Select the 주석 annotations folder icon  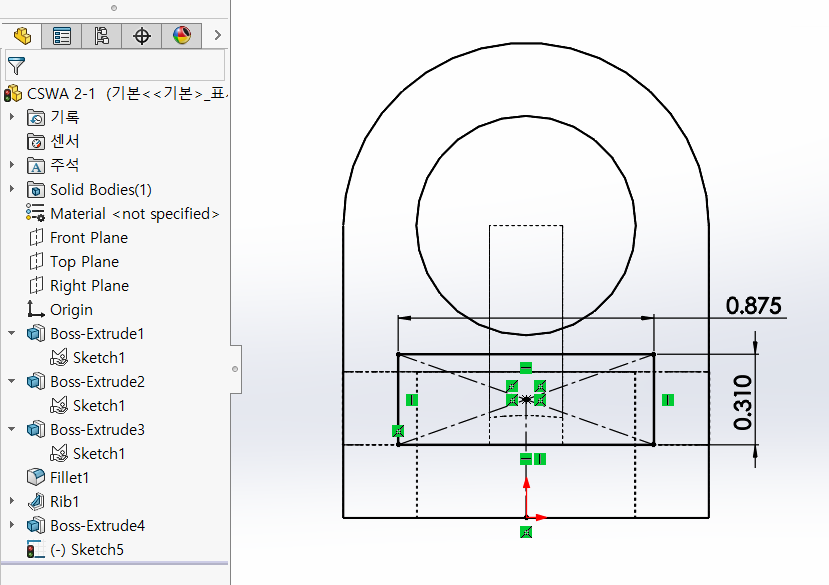coord(35,165)
